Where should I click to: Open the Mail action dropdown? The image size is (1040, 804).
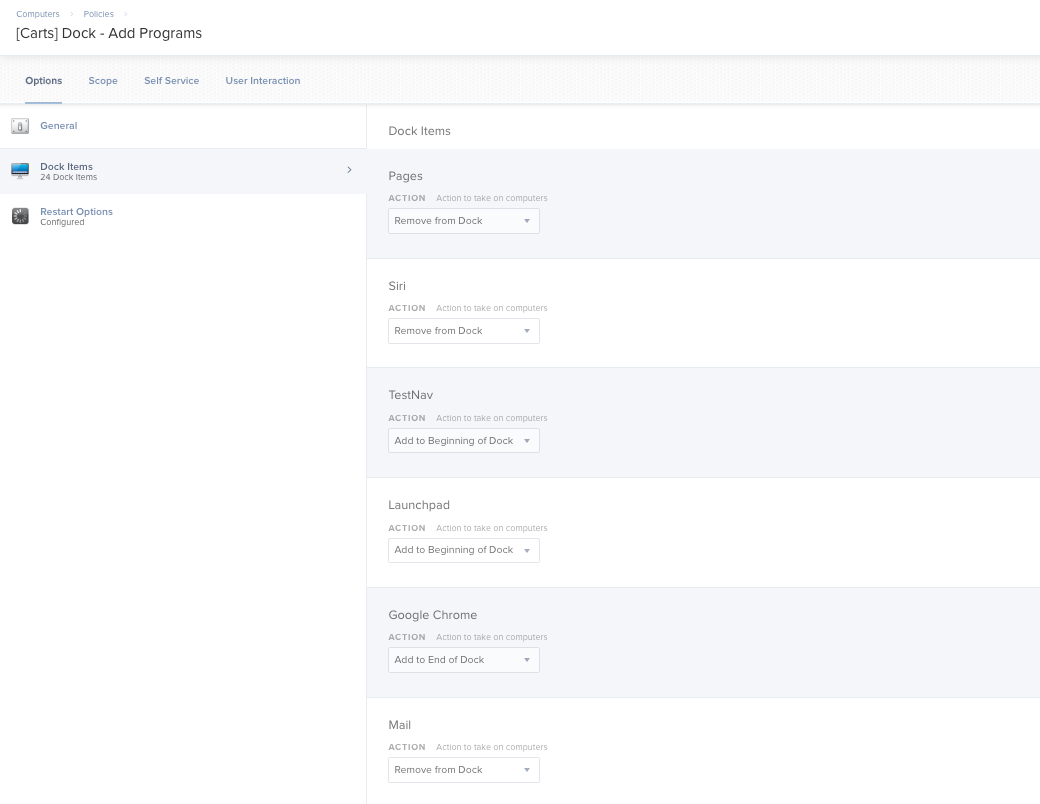(464, 770)
